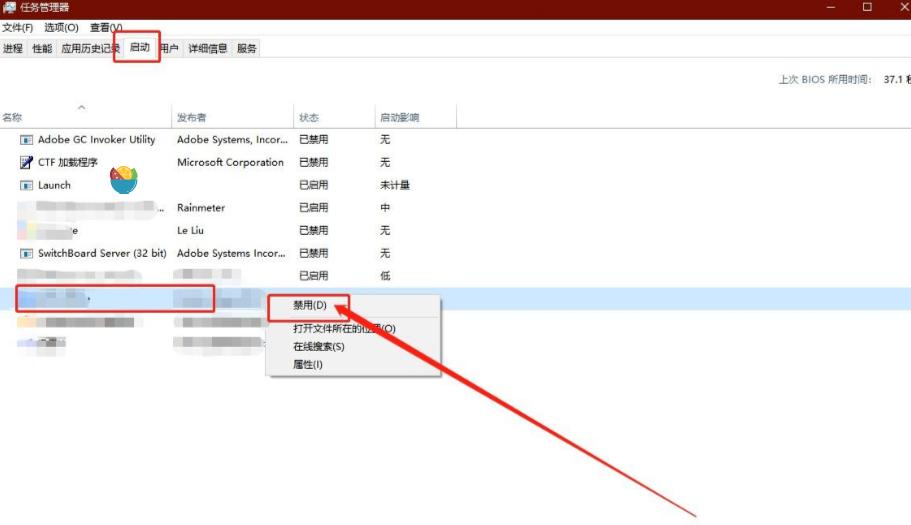Sort by the 启动影响 column header

400,117
